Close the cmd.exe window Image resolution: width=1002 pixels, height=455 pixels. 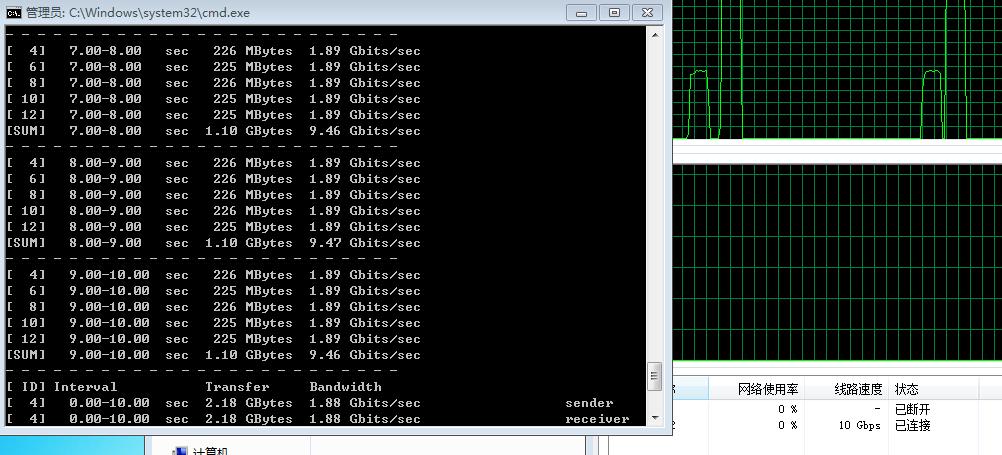click(647, 12)
